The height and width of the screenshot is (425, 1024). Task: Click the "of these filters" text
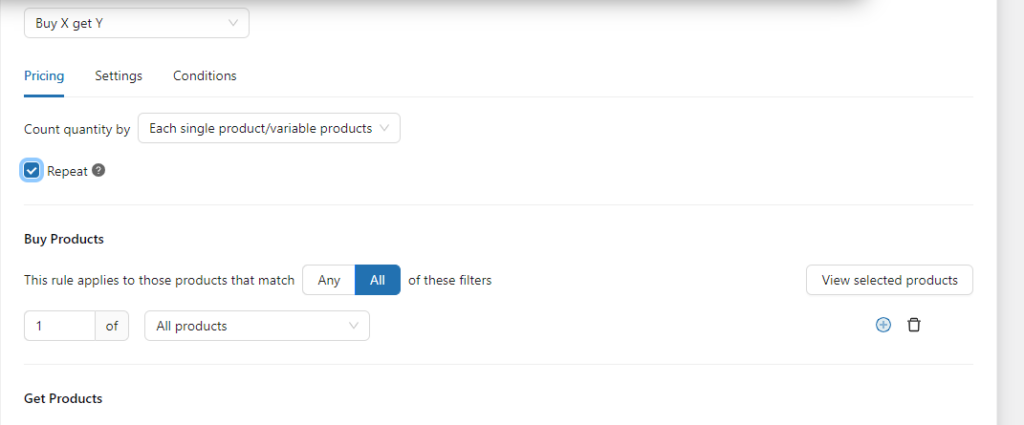click(449, 280)
